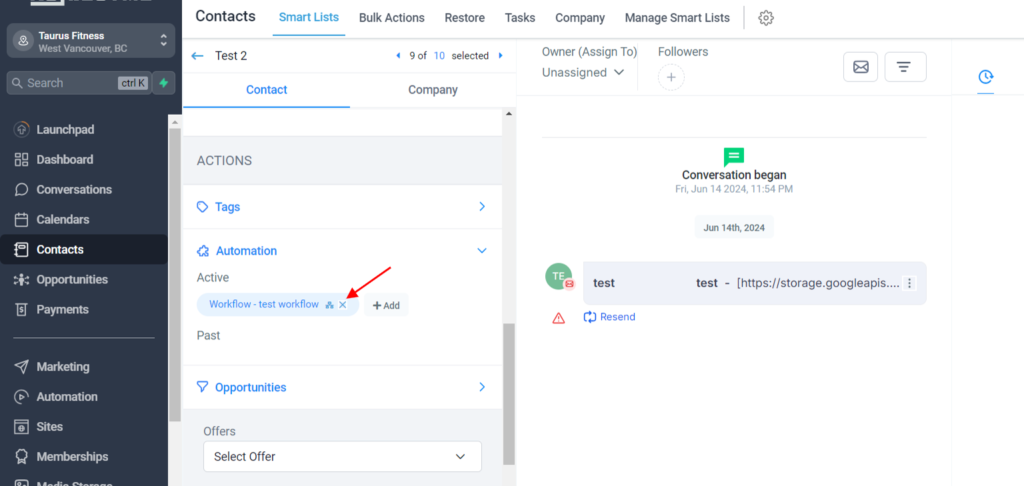Click the settings gear icon in top bar
The width and height of the screenshot is (1024, 486).
(x=766, y=18)
